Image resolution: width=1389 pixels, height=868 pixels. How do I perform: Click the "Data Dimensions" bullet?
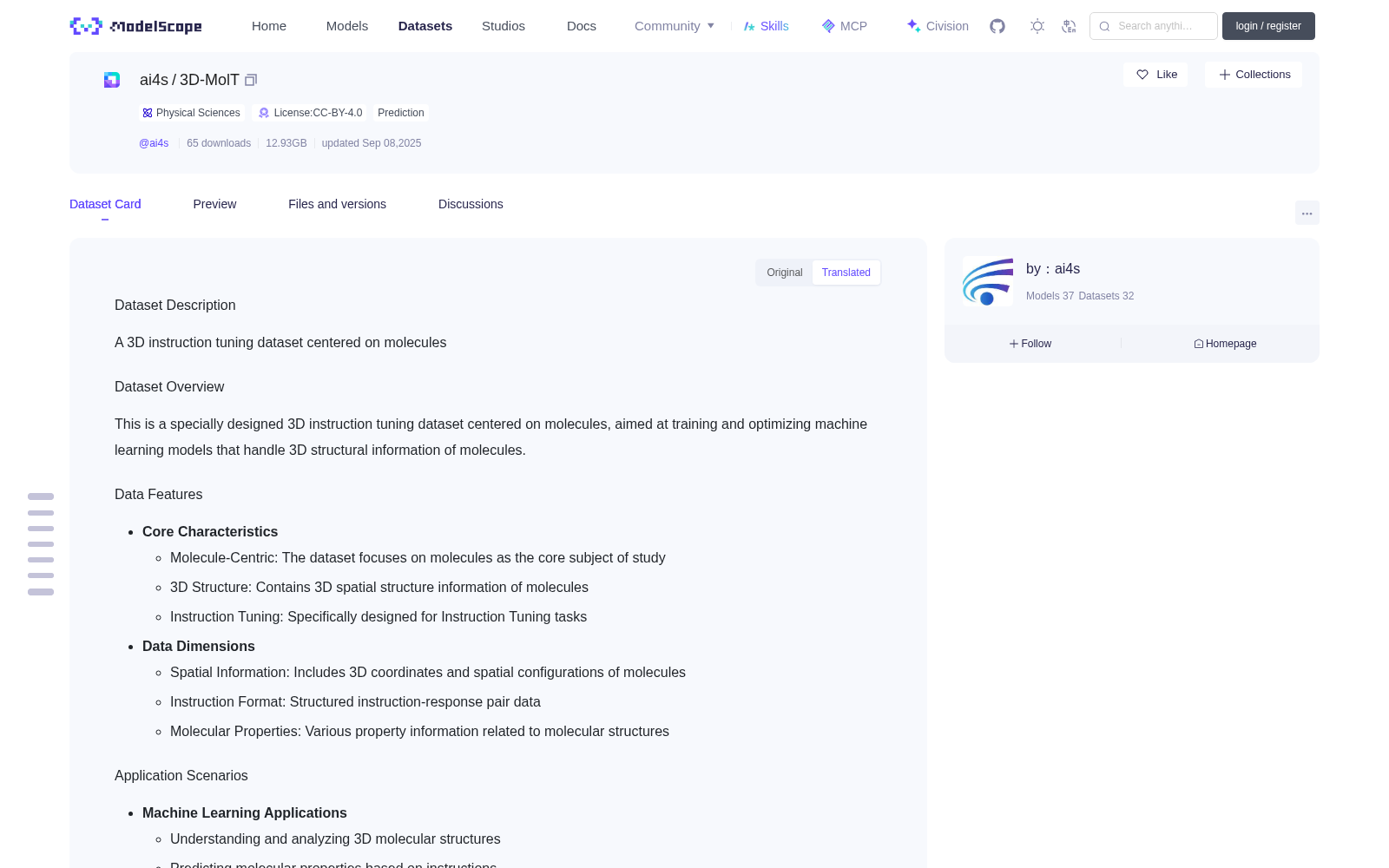point(199,647)
